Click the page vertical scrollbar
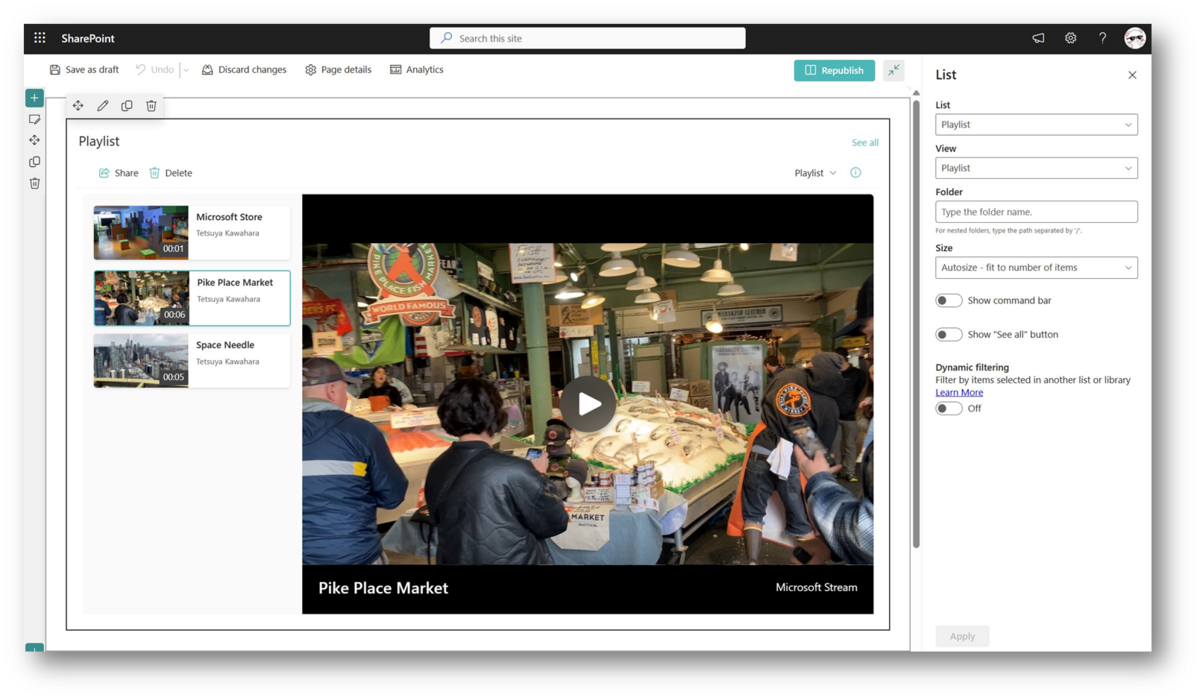The width and height of the screenshot is (1200, 700). click(915, 323)
